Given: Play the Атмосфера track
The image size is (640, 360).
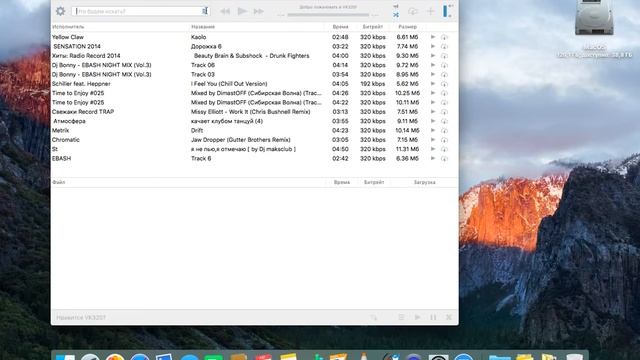Looking at the screenshot, I should 433,121.
